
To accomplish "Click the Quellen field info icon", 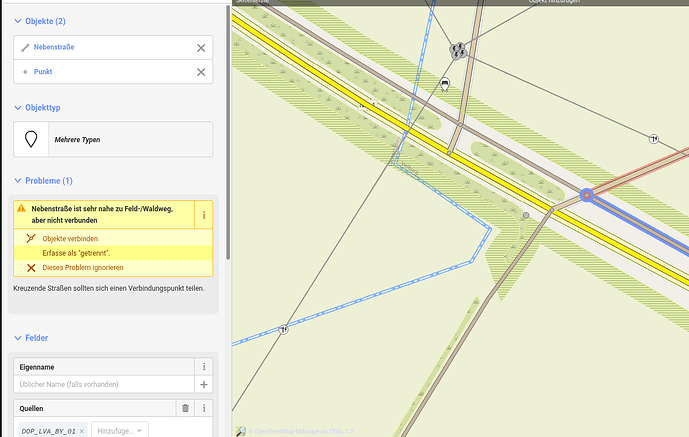I will coord(204,408).
